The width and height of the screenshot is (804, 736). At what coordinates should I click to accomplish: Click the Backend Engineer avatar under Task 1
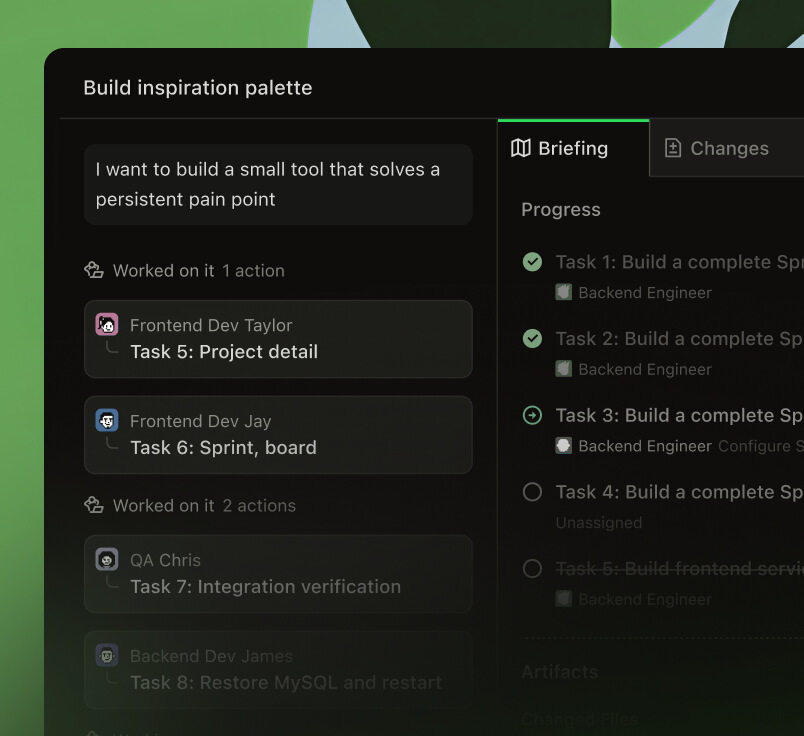(564, 292)
